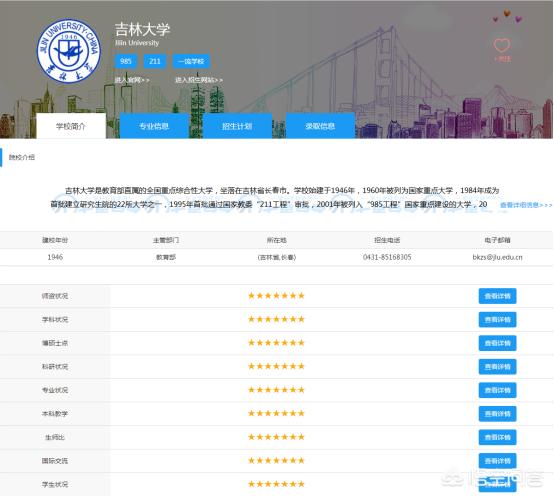The width and height of the screenshot is (554, 497).
Task: Click the 生师比 row label
Action: point(55,437)
